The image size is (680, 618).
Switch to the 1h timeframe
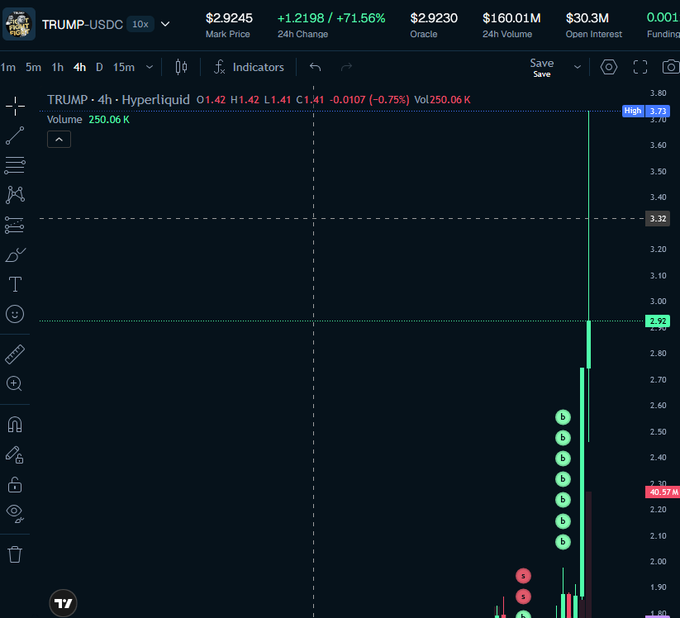pyautogui.click(x=58, y=67)
